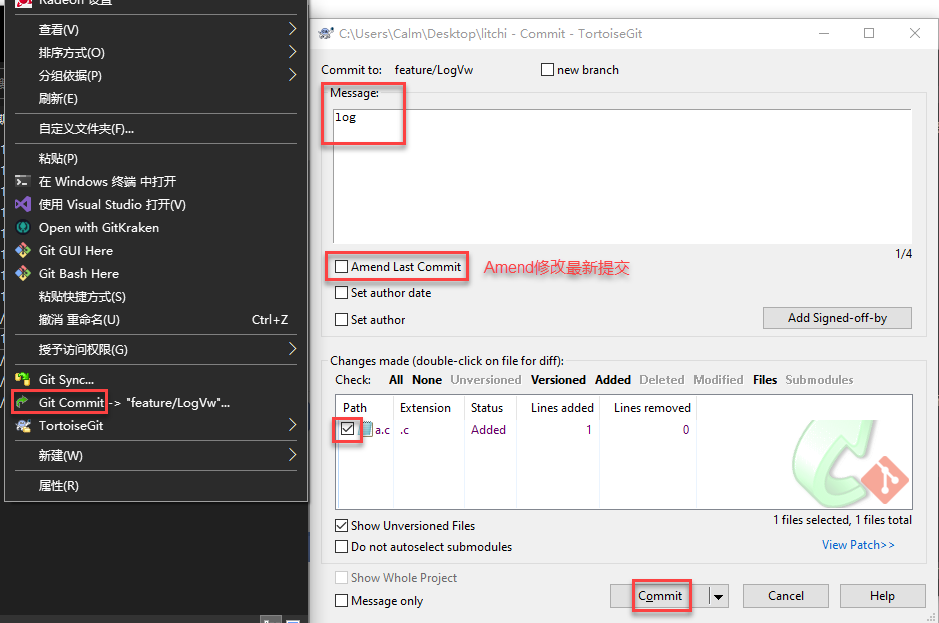
Task: Click the feature/LogVw branch name label
Action: pos(434,69)
